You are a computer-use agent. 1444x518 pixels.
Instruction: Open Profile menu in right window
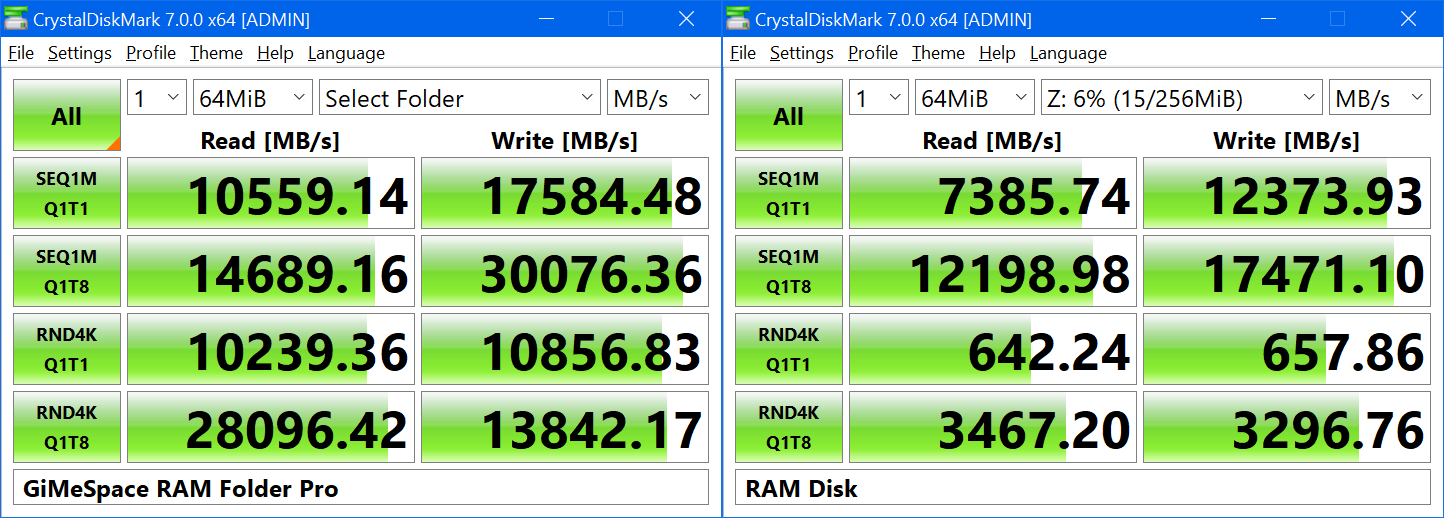pos(873,53)
